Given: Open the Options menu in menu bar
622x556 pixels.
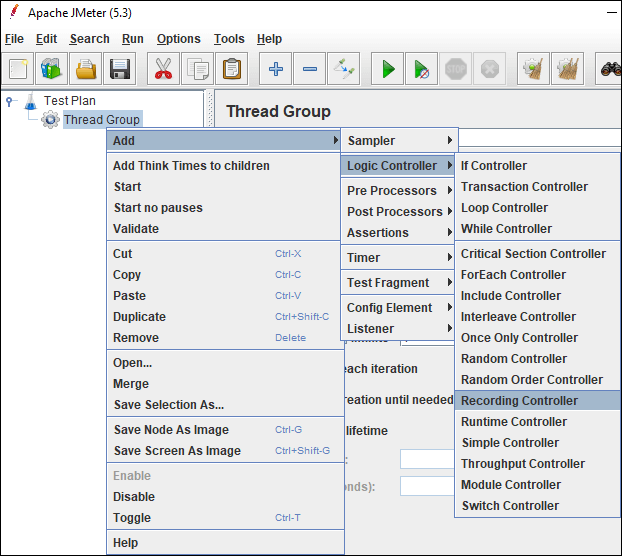Looking at the screenshot, I should (x=178, y=39).
